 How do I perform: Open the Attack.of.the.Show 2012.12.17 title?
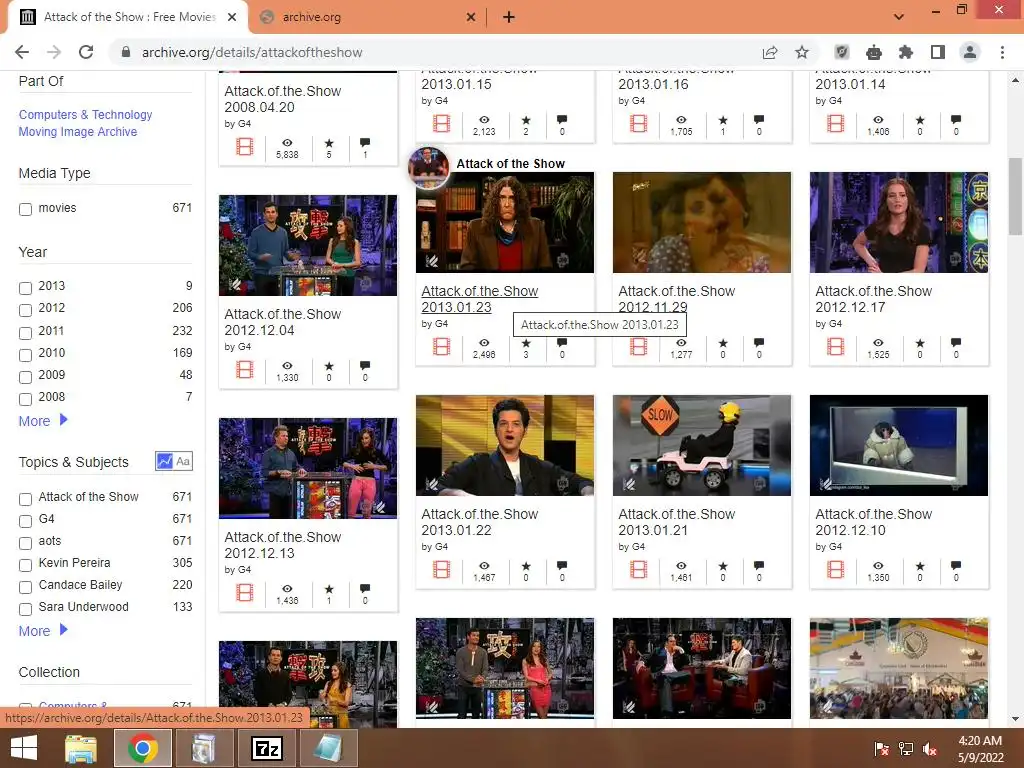point(873,299)
